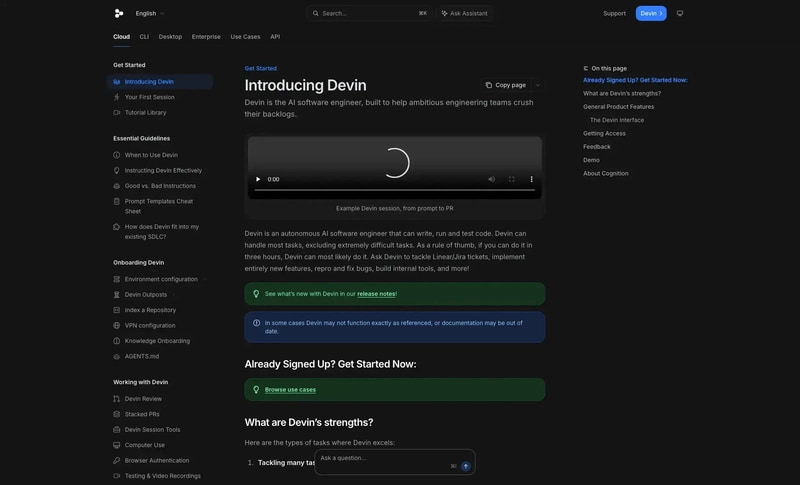Mute the video using the volume icon

coord(491,179)
